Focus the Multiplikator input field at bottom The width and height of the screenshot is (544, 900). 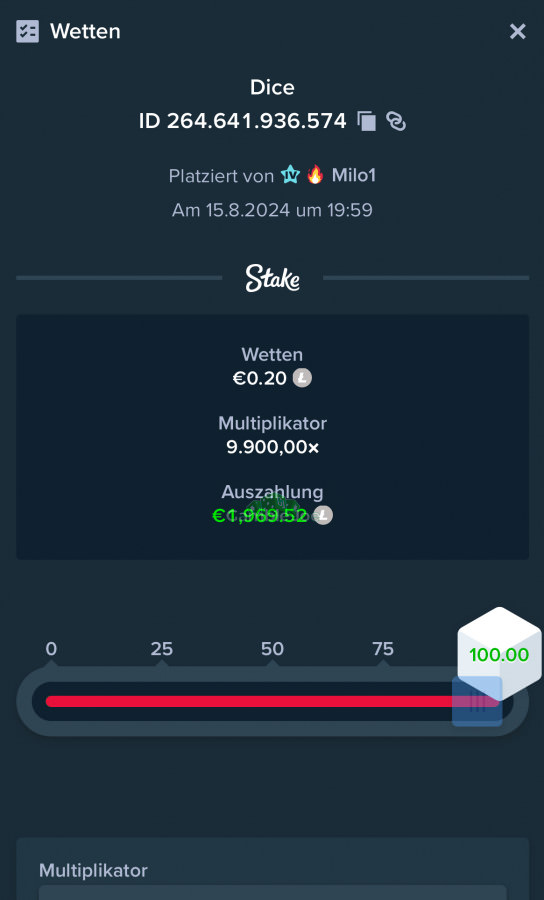pyautogui.click(x=273, y=893)
